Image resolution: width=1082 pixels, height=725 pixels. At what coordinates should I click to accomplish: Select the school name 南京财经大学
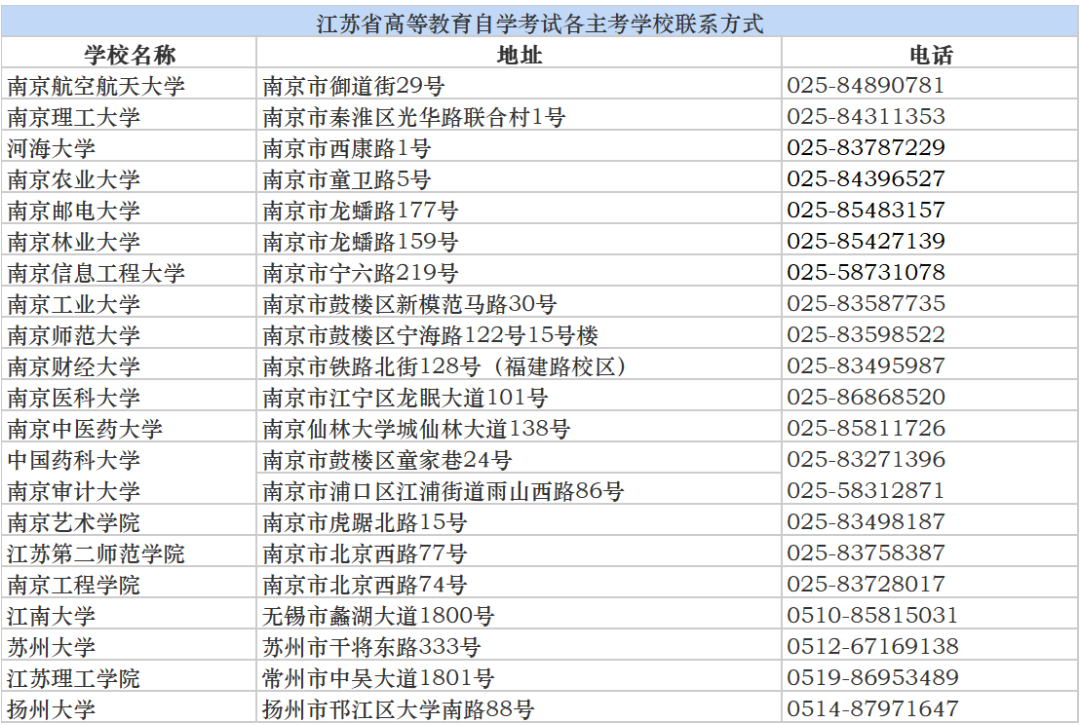[74, 366]
